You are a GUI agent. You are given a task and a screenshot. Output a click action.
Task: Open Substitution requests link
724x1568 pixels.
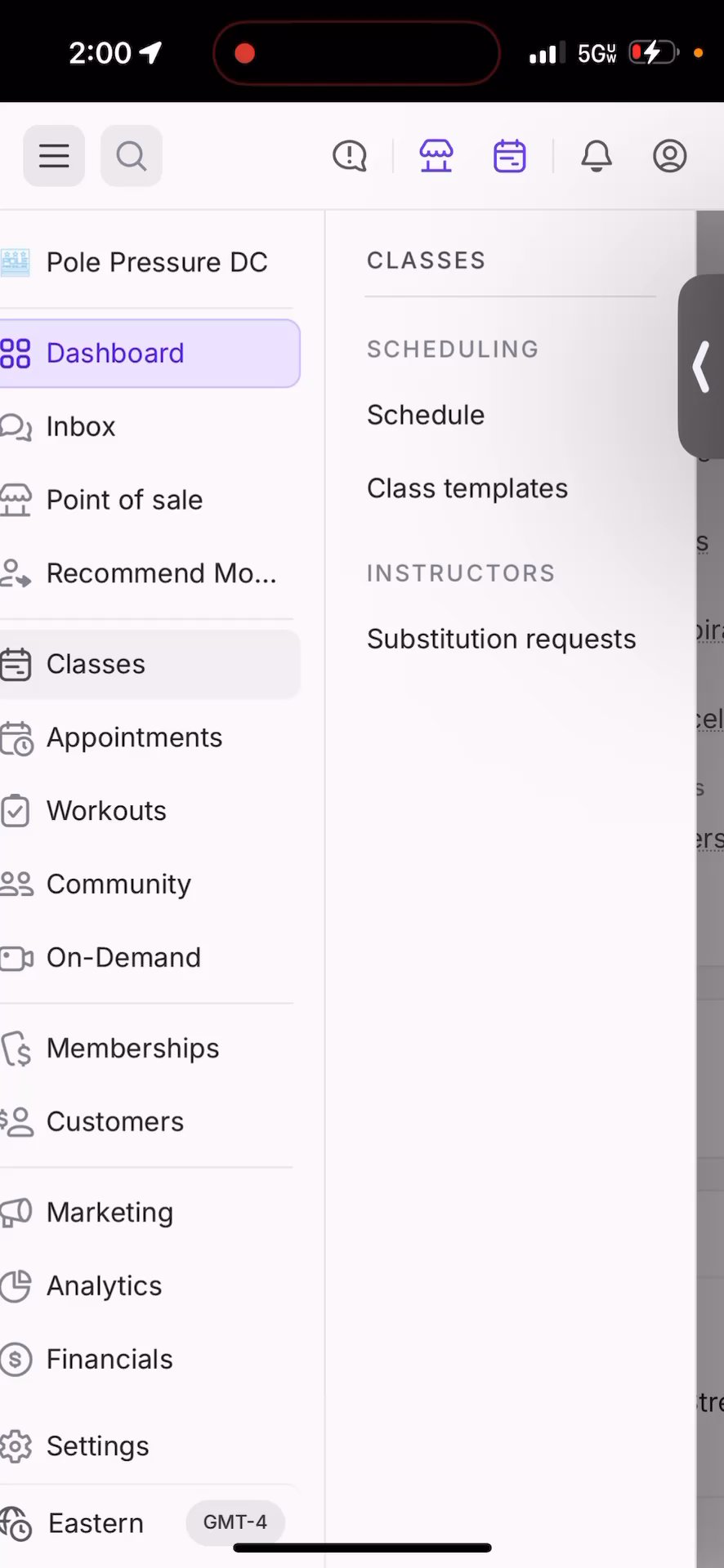tap(501, 639)
